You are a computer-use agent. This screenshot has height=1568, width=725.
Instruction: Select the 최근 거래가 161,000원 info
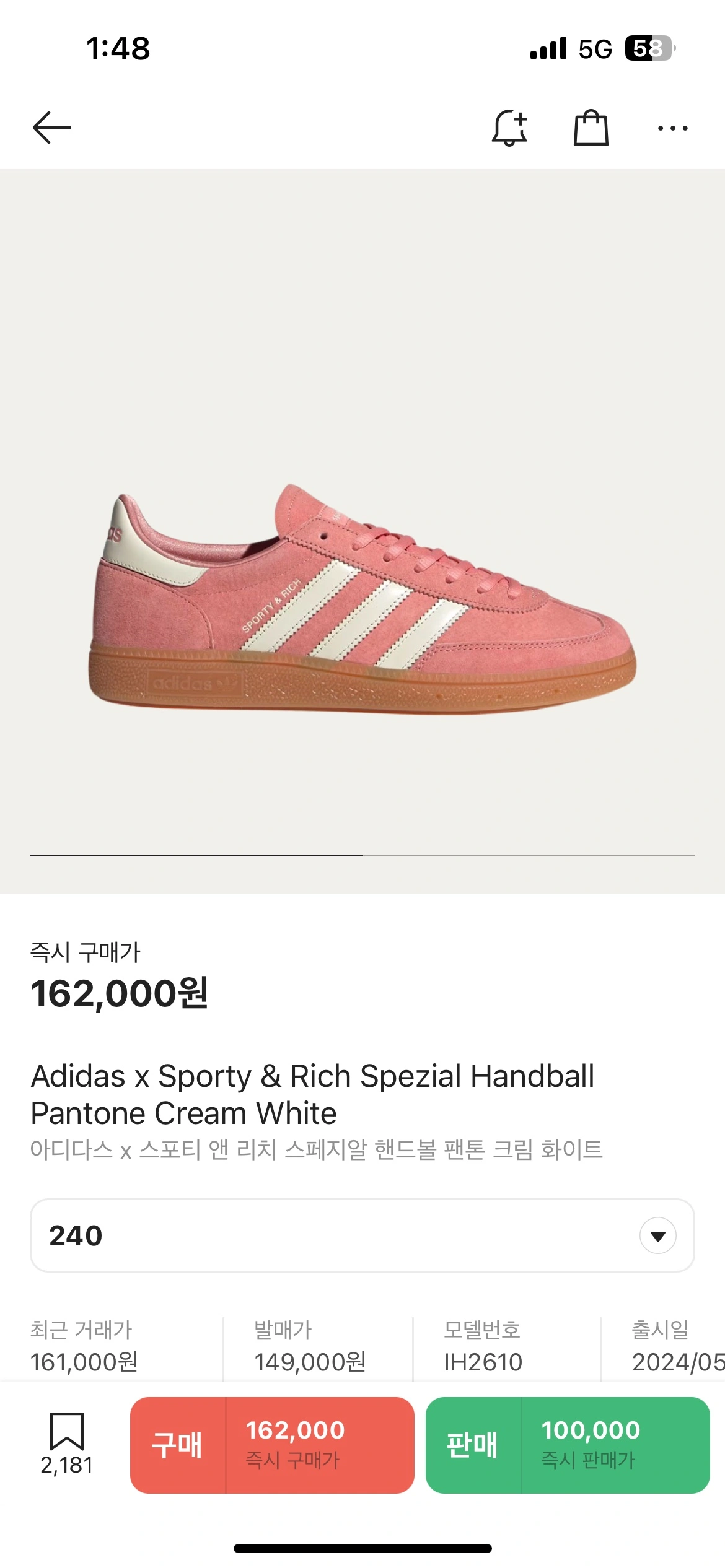point(84,1346)
